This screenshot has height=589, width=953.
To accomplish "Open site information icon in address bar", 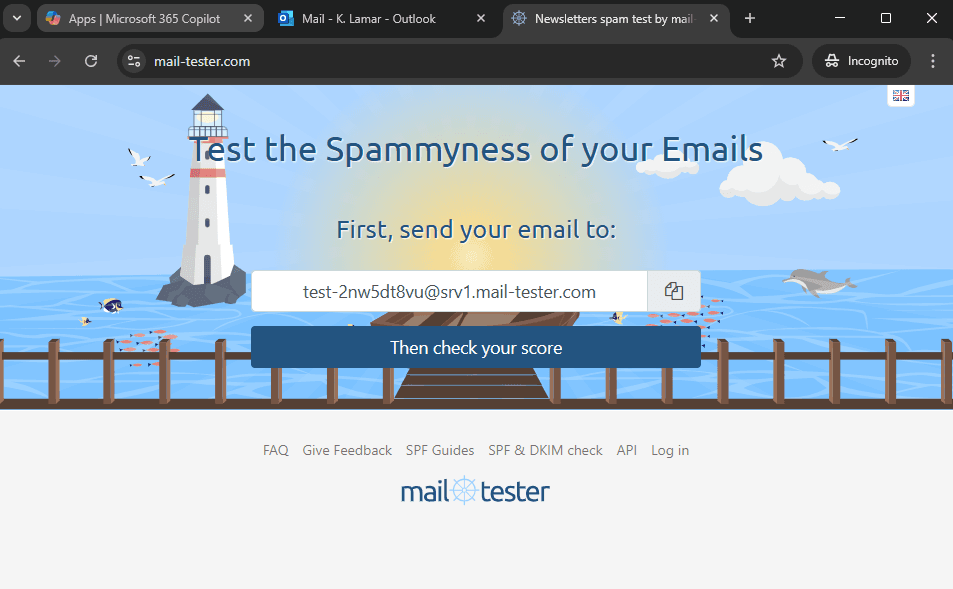I will tap(133, 61).
